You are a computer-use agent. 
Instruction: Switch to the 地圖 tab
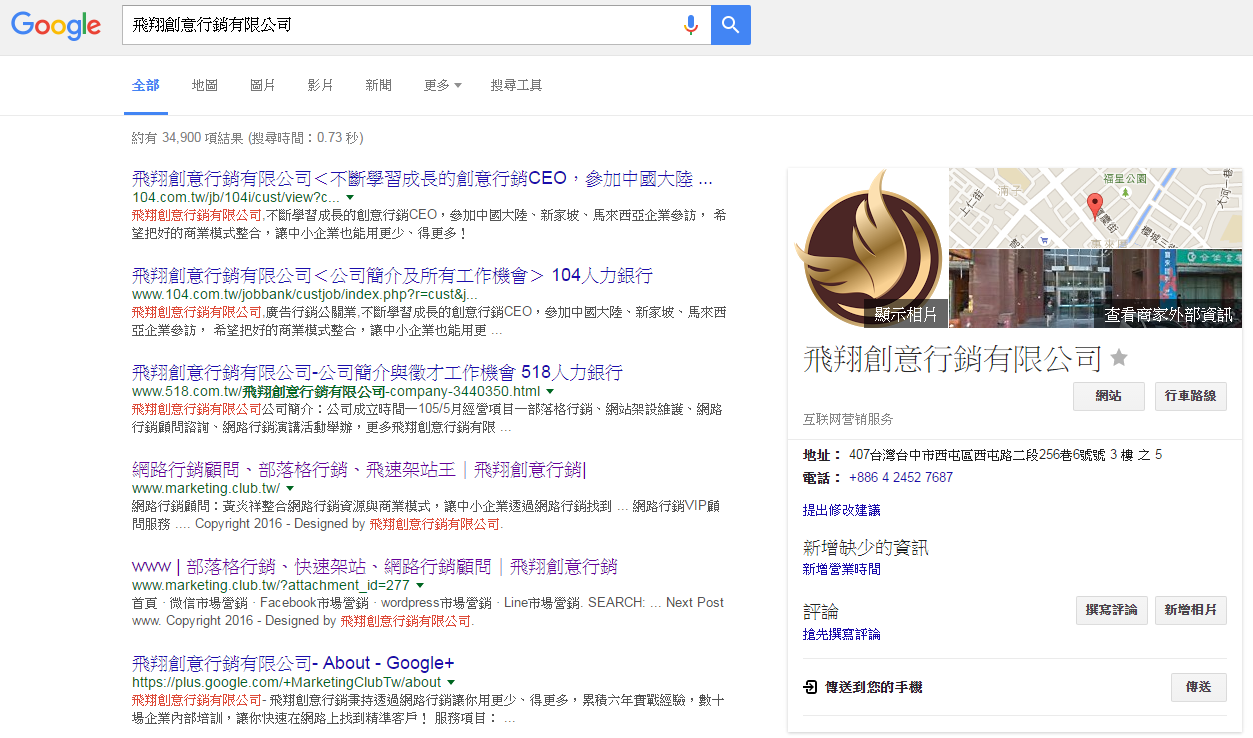[x=205, y=86]
